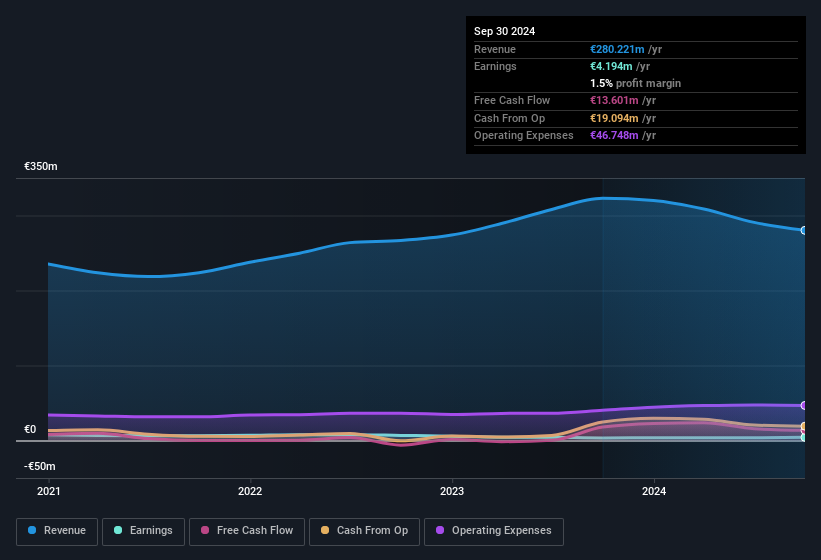821x560 pixels.
Task: Click the €0 y-axis label
Action: pyautogui.click(x=30, y=429)
